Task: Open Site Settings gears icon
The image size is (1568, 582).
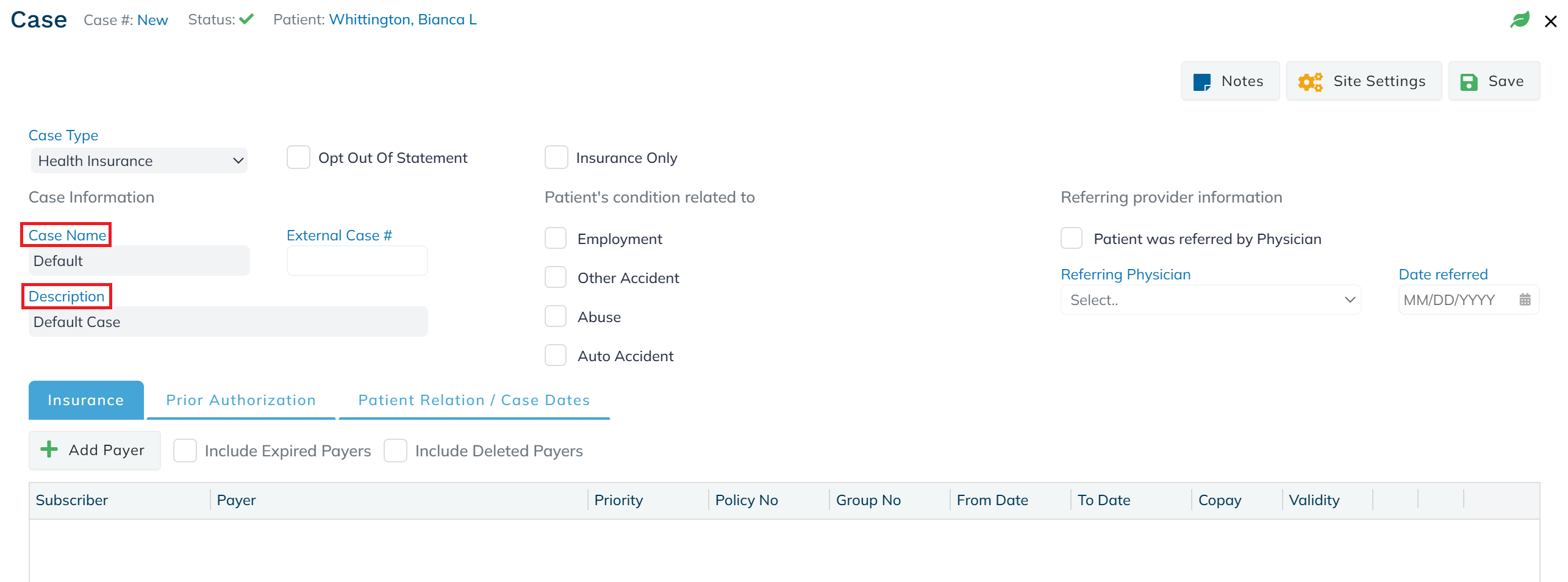Action: coord(1310,82)
